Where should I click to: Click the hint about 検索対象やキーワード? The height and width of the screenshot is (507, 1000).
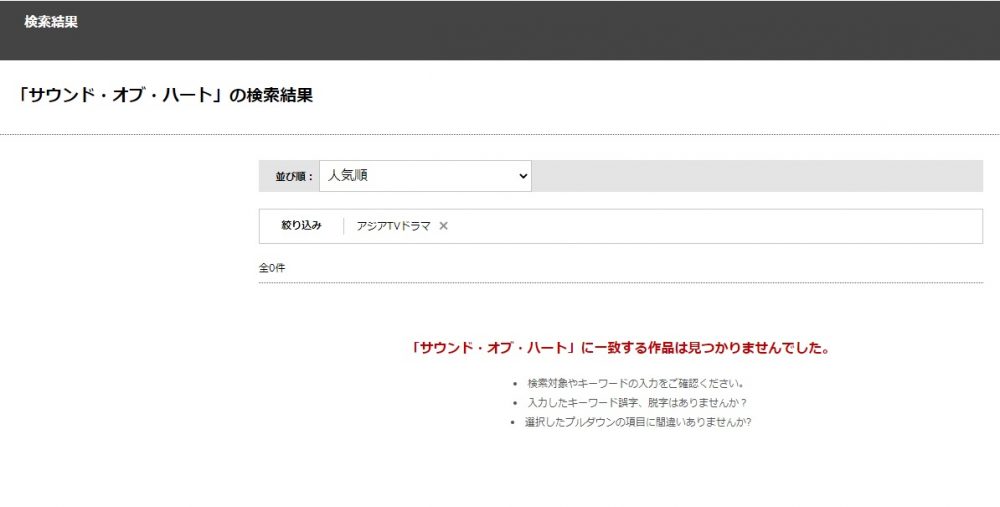pos(635,384)
